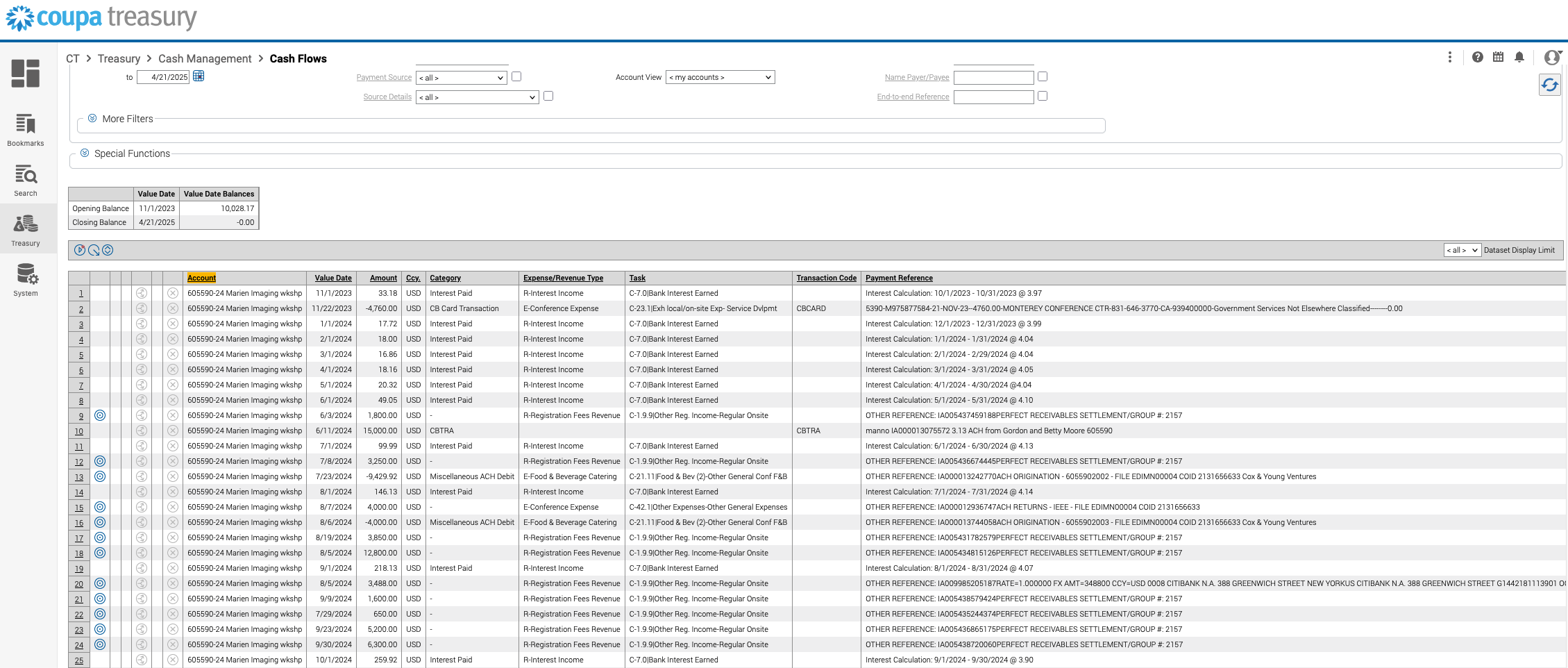Open Bookmarks in the left sidebar
Image resolution: width=1568 pixels, height=668 pixels.
[x=26, y=130]
